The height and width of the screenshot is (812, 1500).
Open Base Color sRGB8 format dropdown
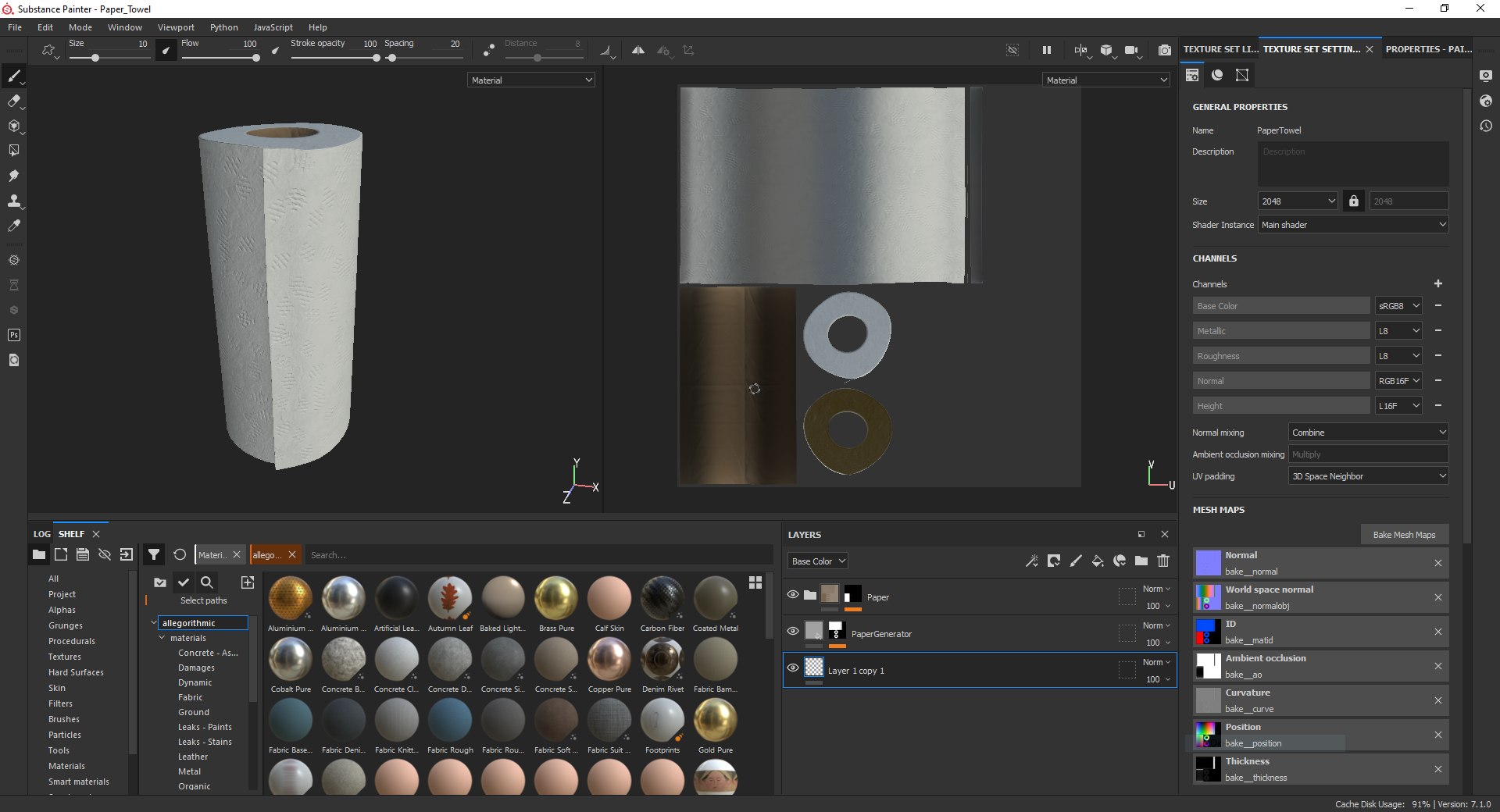(1398, 305)
